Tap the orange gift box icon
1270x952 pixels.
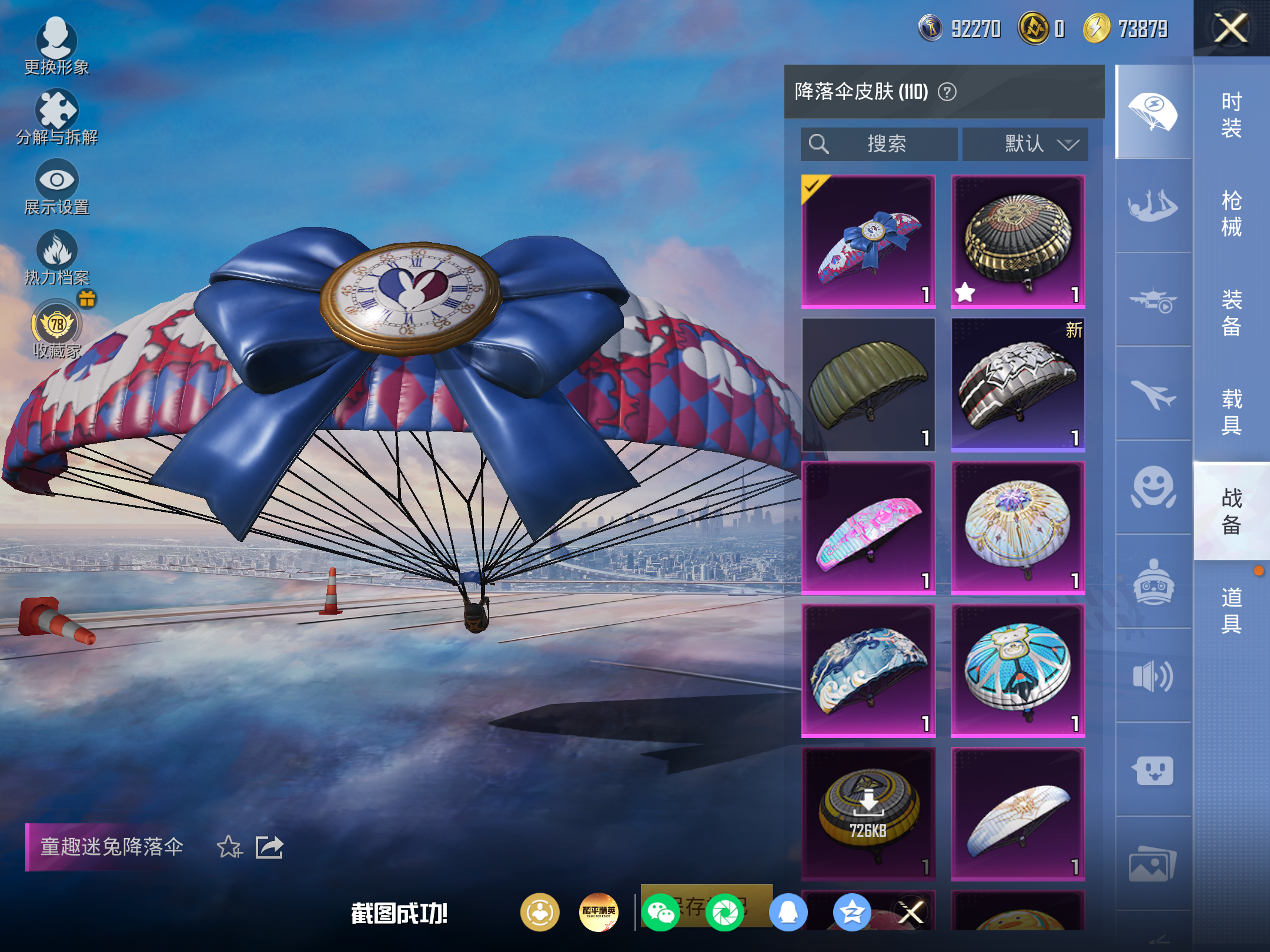tap(87, 299)
